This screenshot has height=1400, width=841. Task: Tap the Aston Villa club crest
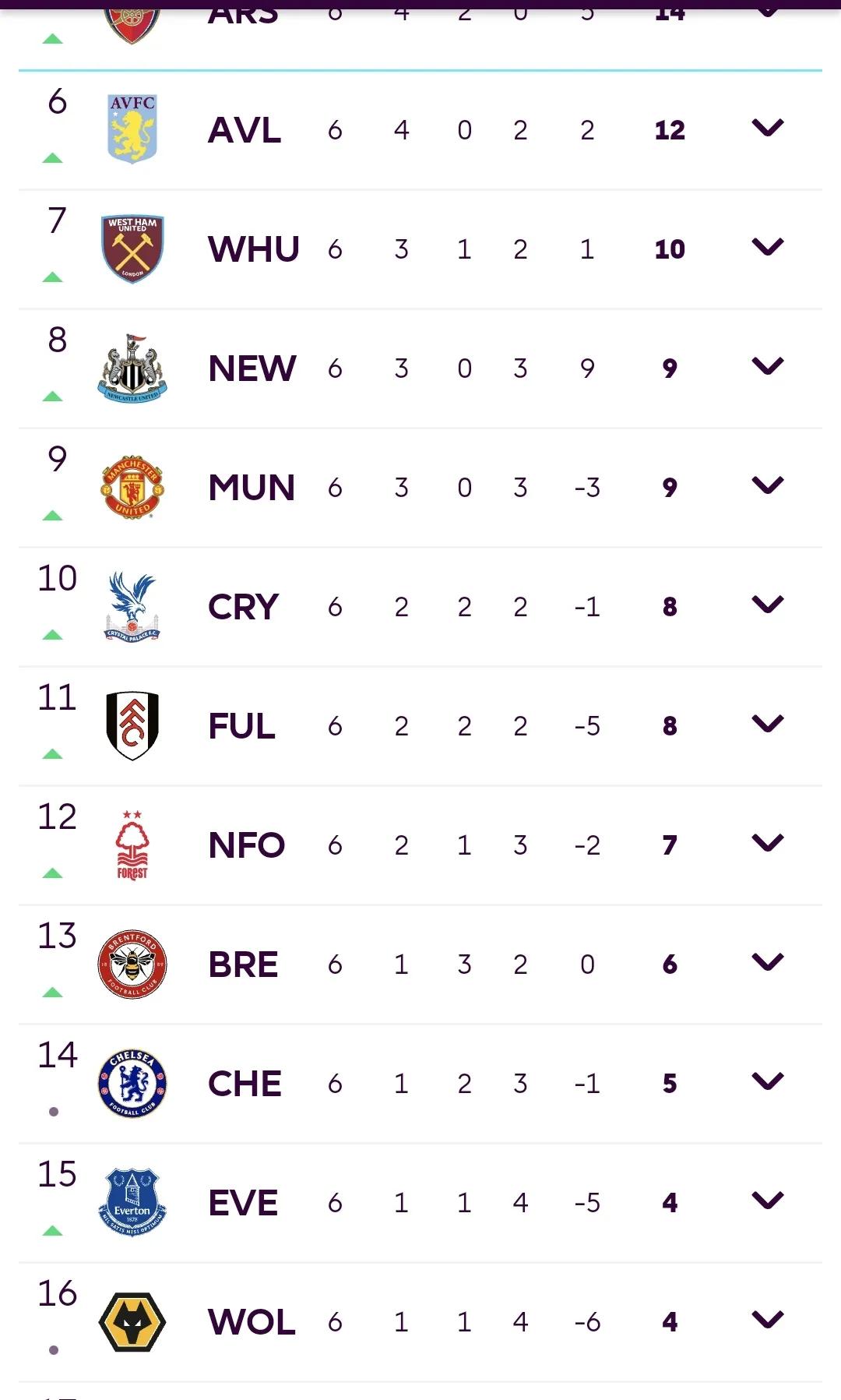(x=132, y=129)
